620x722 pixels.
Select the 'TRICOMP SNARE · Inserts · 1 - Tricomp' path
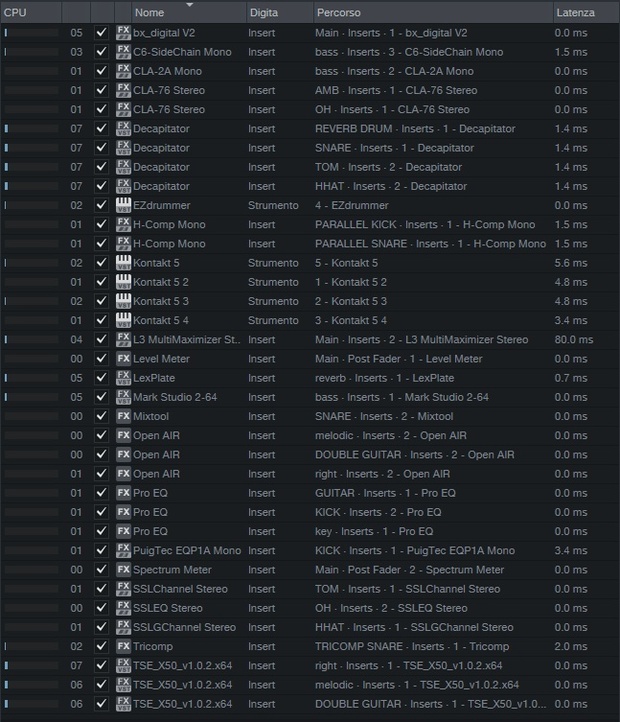click(x=412, y=646)
